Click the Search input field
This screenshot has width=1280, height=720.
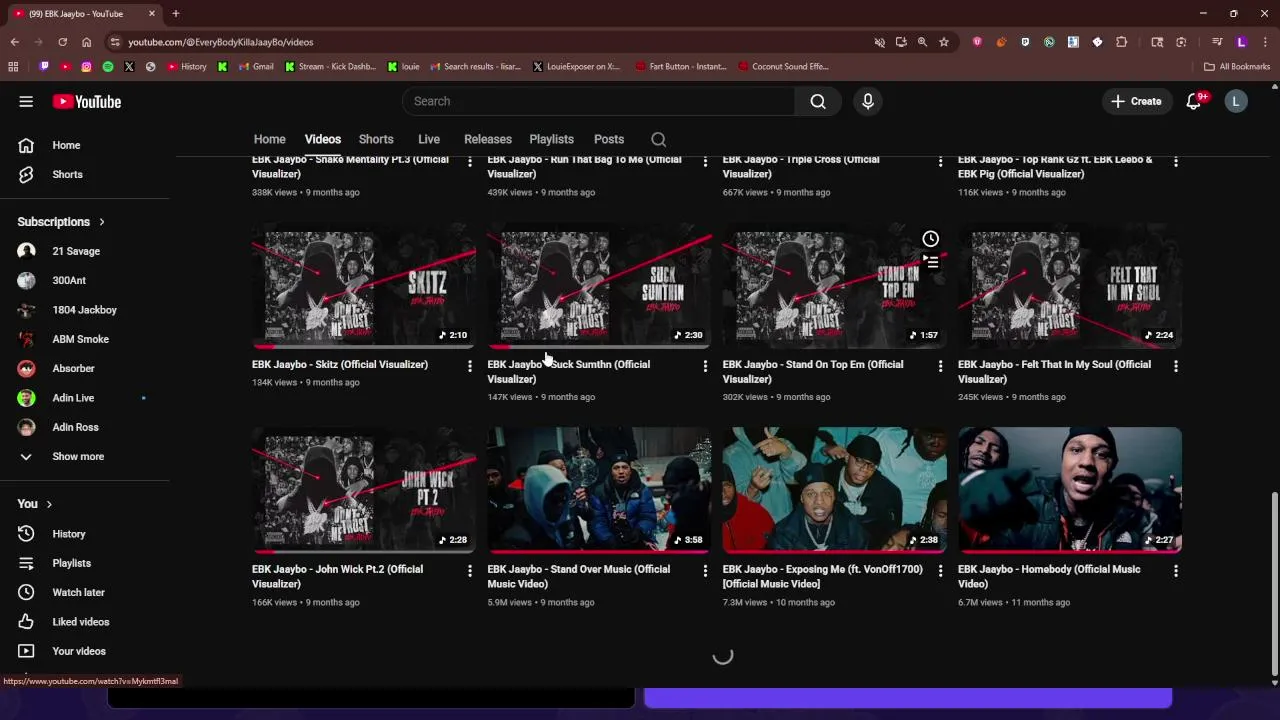coord(599,101)
